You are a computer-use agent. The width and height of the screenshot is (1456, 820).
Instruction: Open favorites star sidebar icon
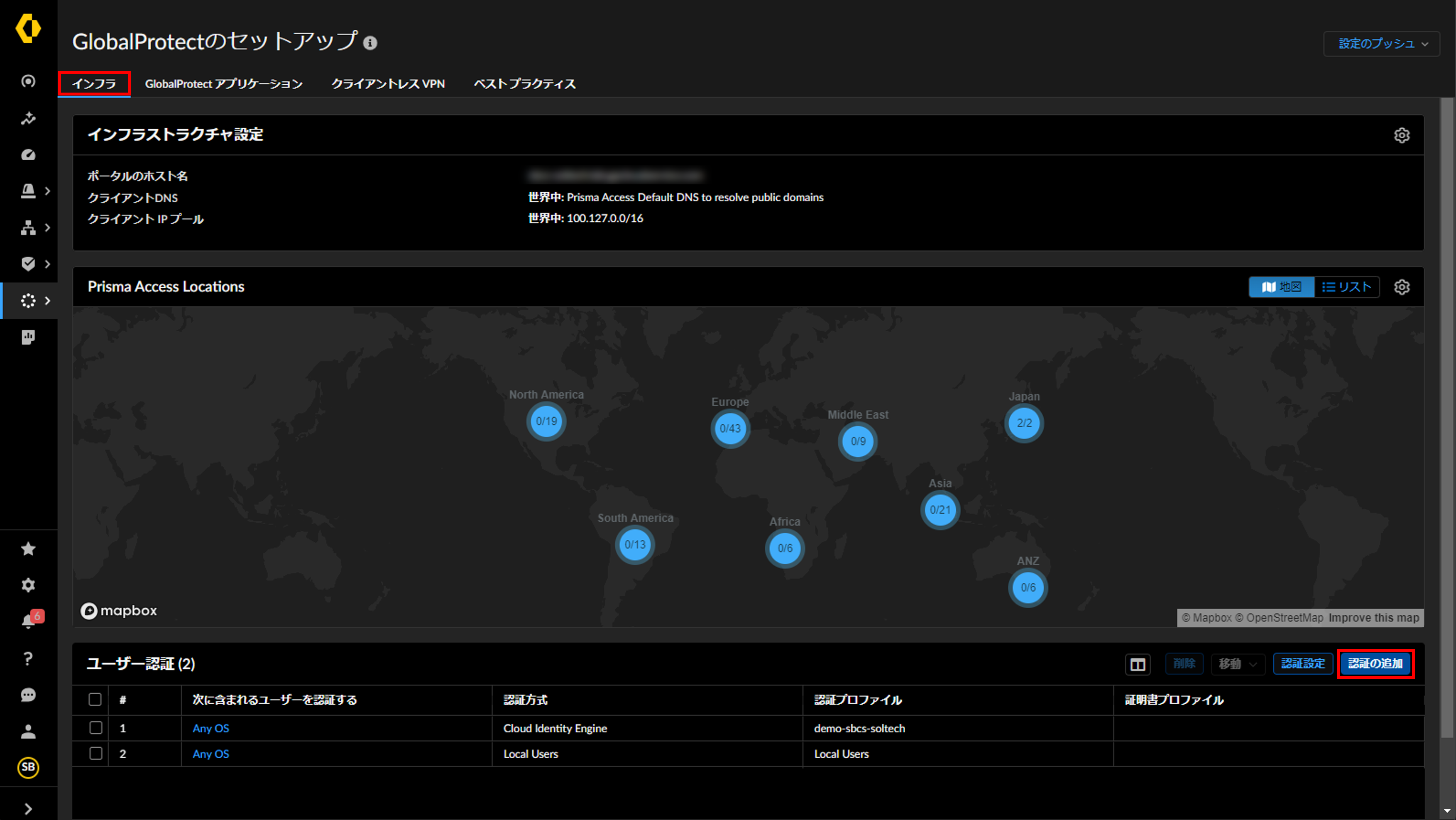coord(28,549)
